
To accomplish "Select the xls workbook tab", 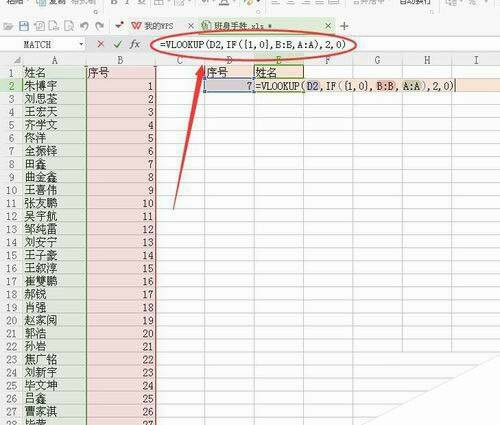I will tap(238, 26).
